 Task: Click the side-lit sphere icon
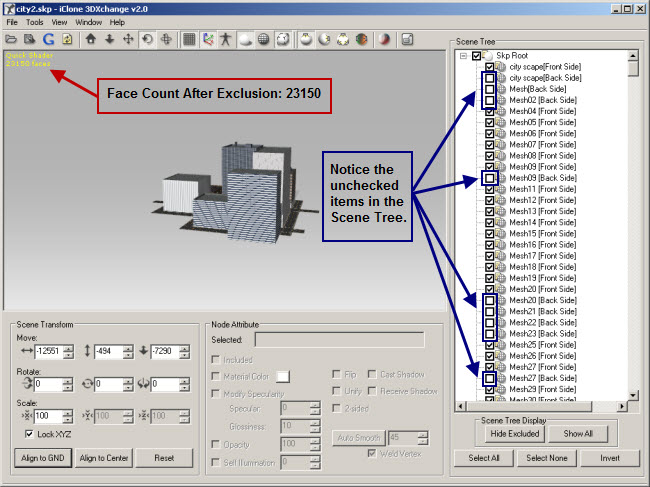[x=325, y=40]
